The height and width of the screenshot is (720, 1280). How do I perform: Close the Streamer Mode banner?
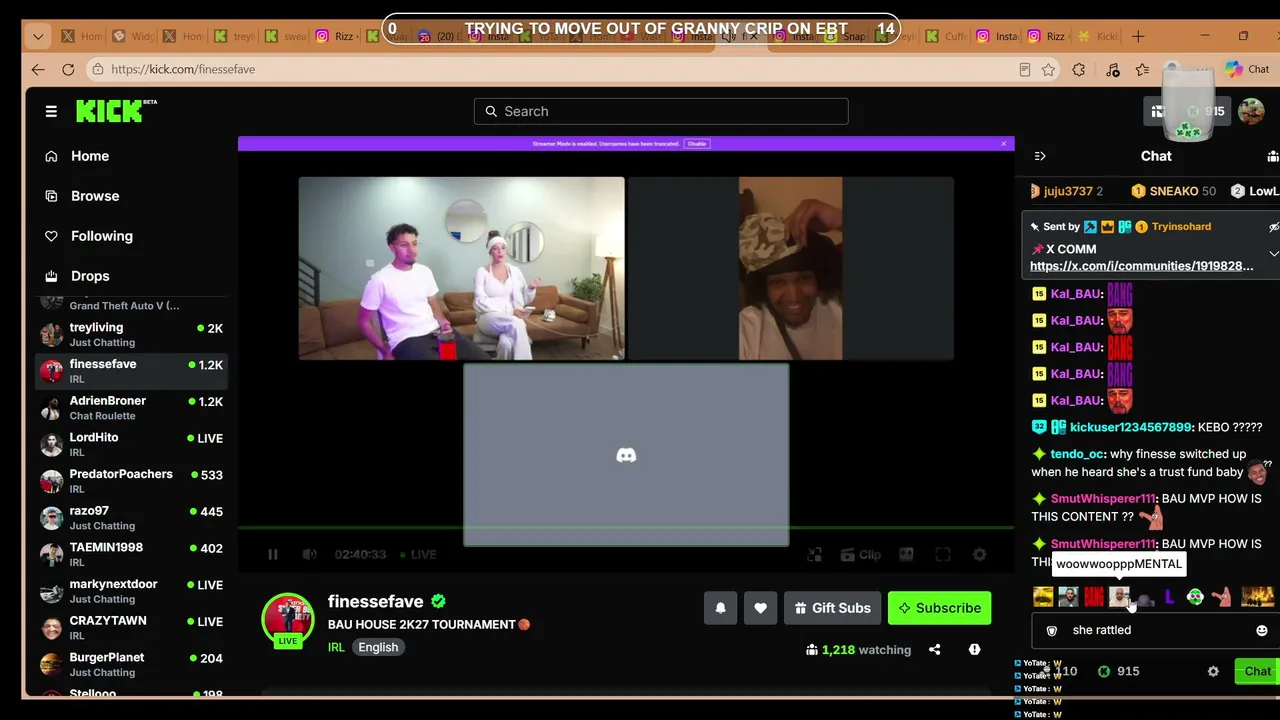coord(1004,144)
